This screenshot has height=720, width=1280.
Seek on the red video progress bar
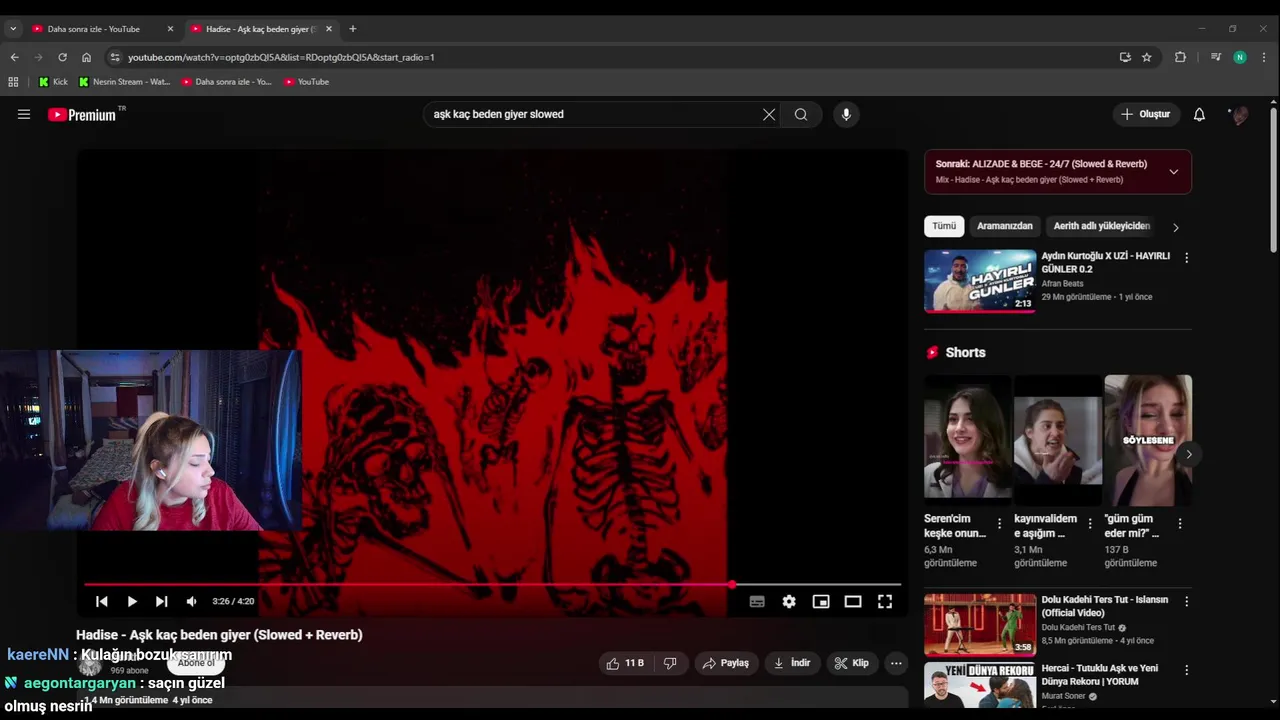pyautogui.click(x=492, y=584)
